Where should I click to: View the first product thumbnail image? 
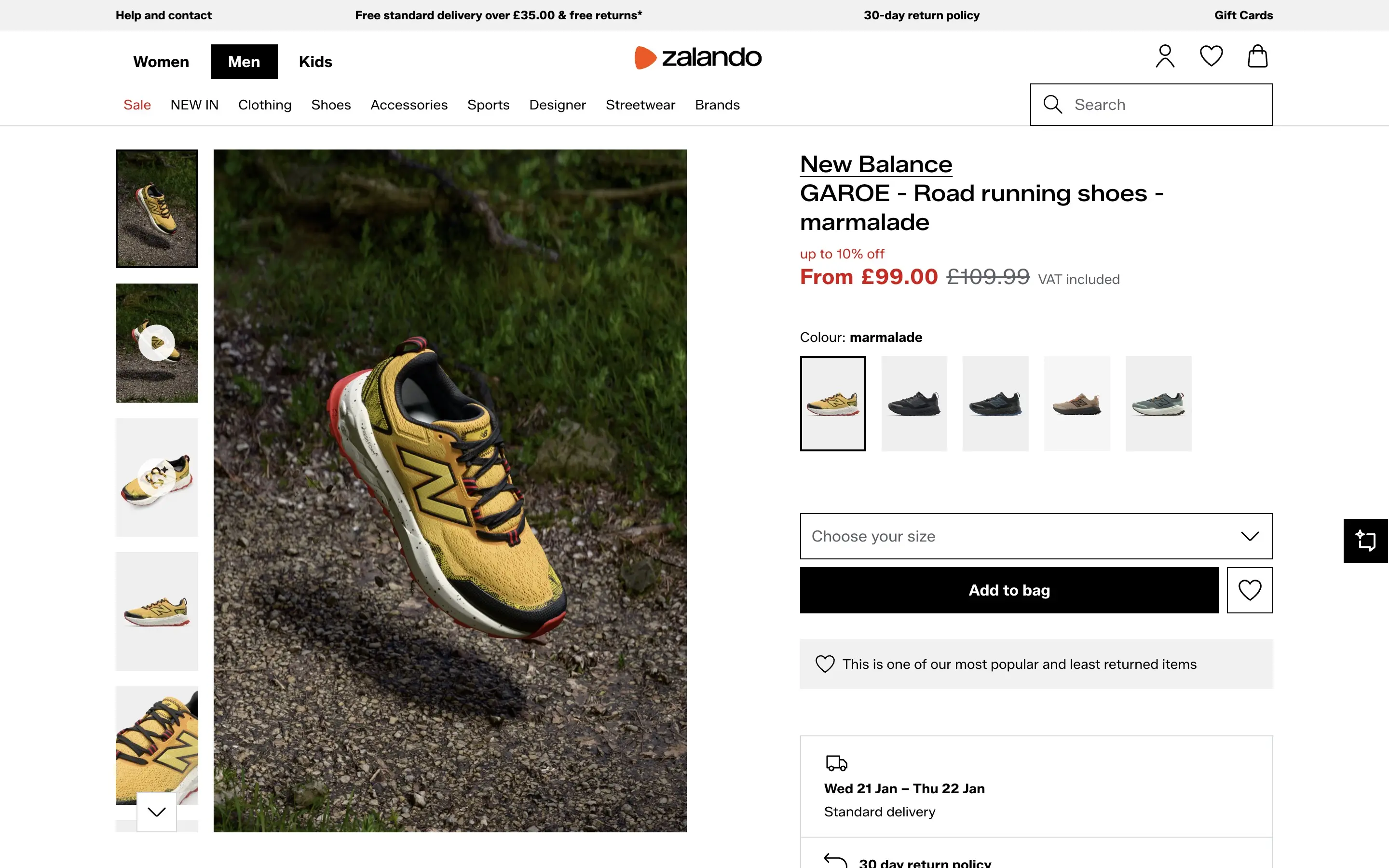(x=156, y=208)
